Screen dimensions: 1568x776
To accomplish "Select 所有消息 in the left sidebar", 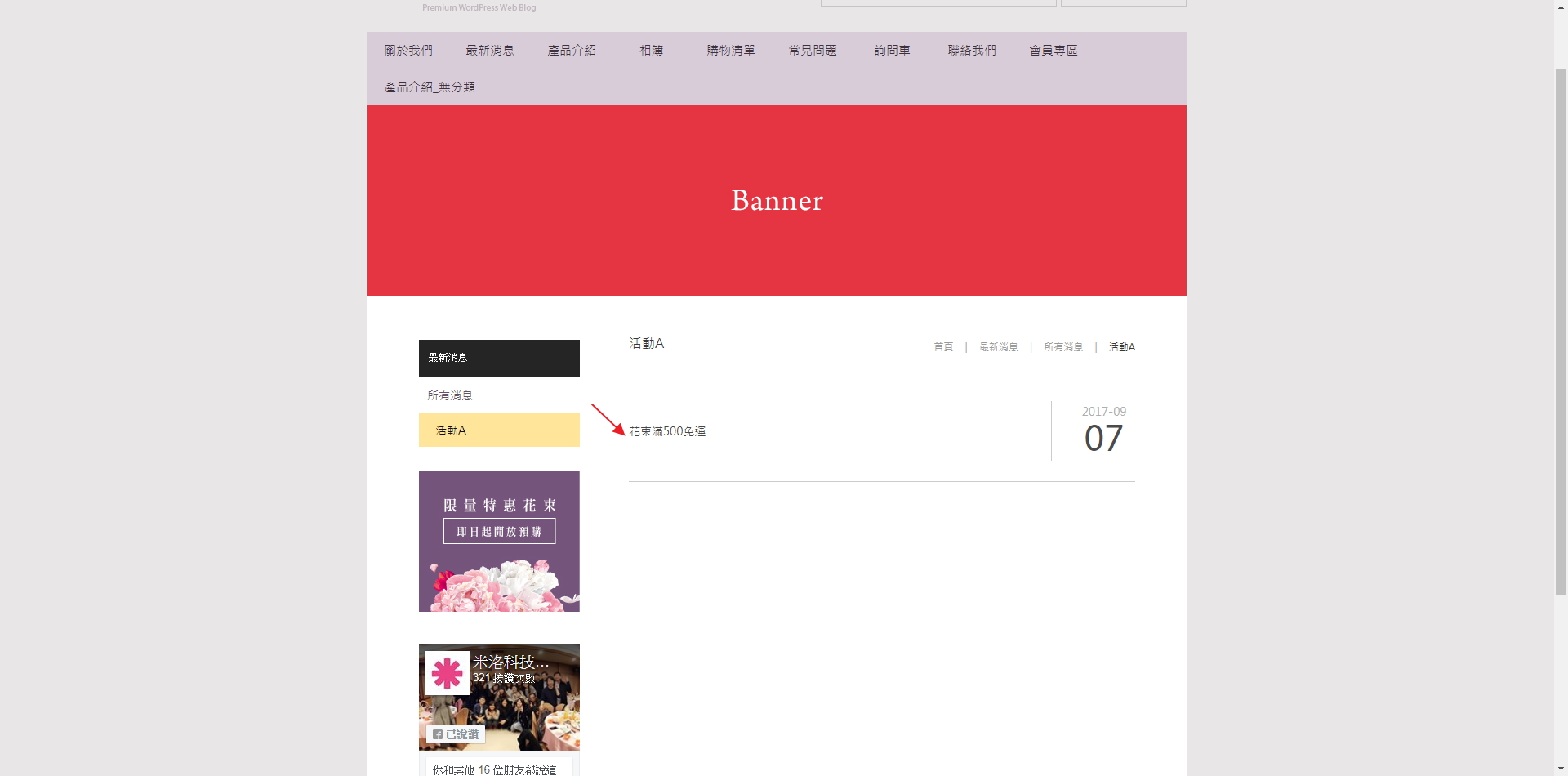I will click(x=450, y=395).
